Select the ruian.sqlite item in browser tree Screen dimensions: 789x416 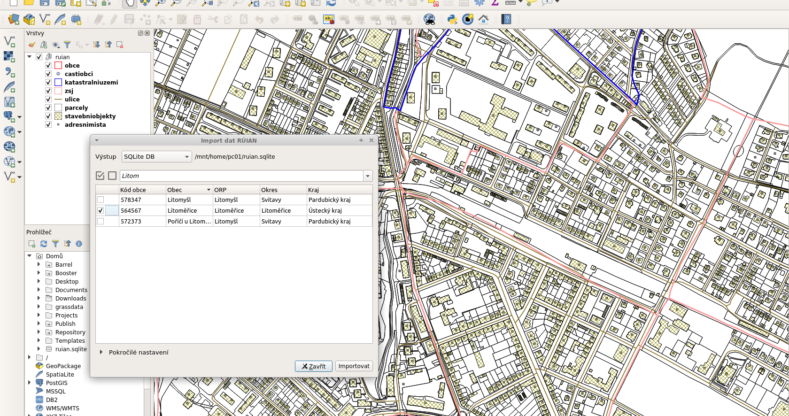tap(71, 349)
